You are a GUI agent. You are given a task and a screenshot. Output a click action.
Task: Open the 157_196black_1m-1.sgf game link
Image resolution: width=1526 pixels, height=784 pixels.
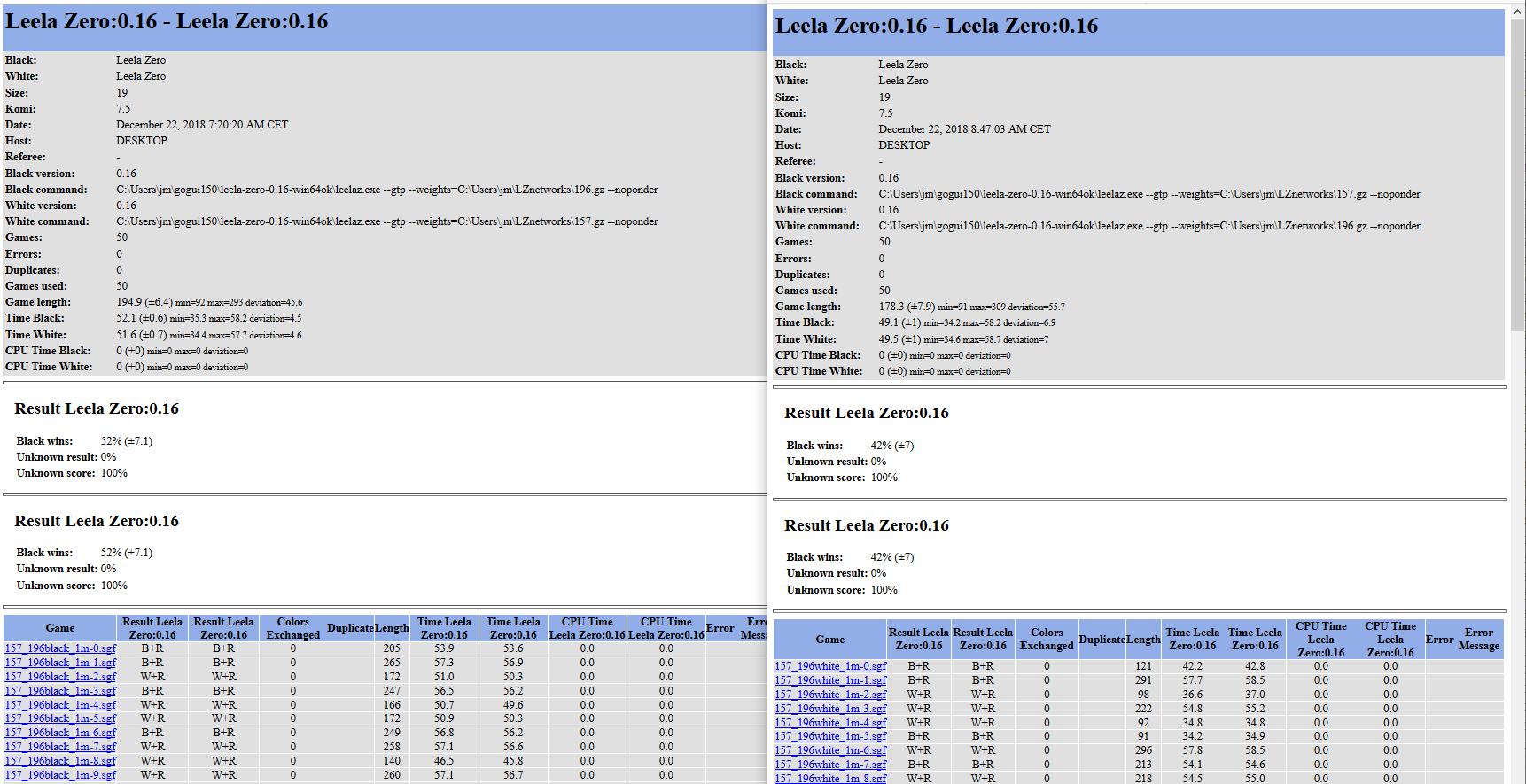click(x=60, y=663)
